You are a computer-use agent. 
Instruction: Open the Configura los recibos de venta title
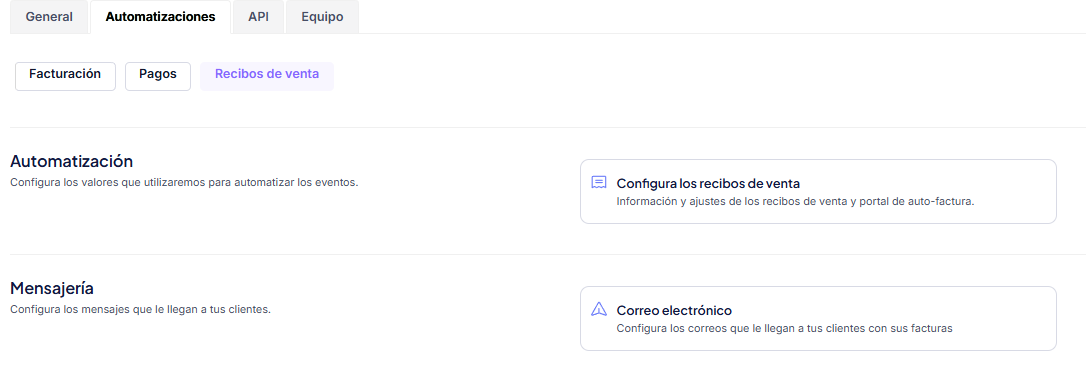[x=708, y=184]
